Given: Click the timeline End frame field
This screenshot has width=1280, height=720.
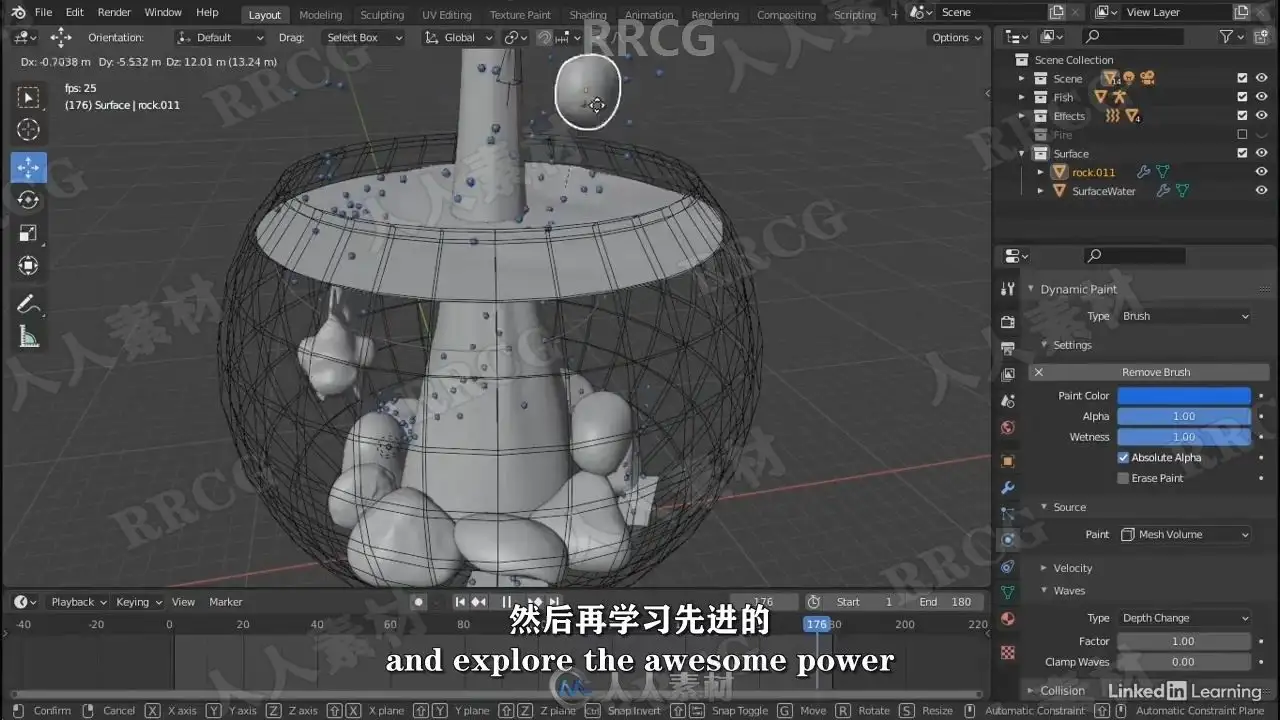Looking at the screenshot, I should point(947,602).
